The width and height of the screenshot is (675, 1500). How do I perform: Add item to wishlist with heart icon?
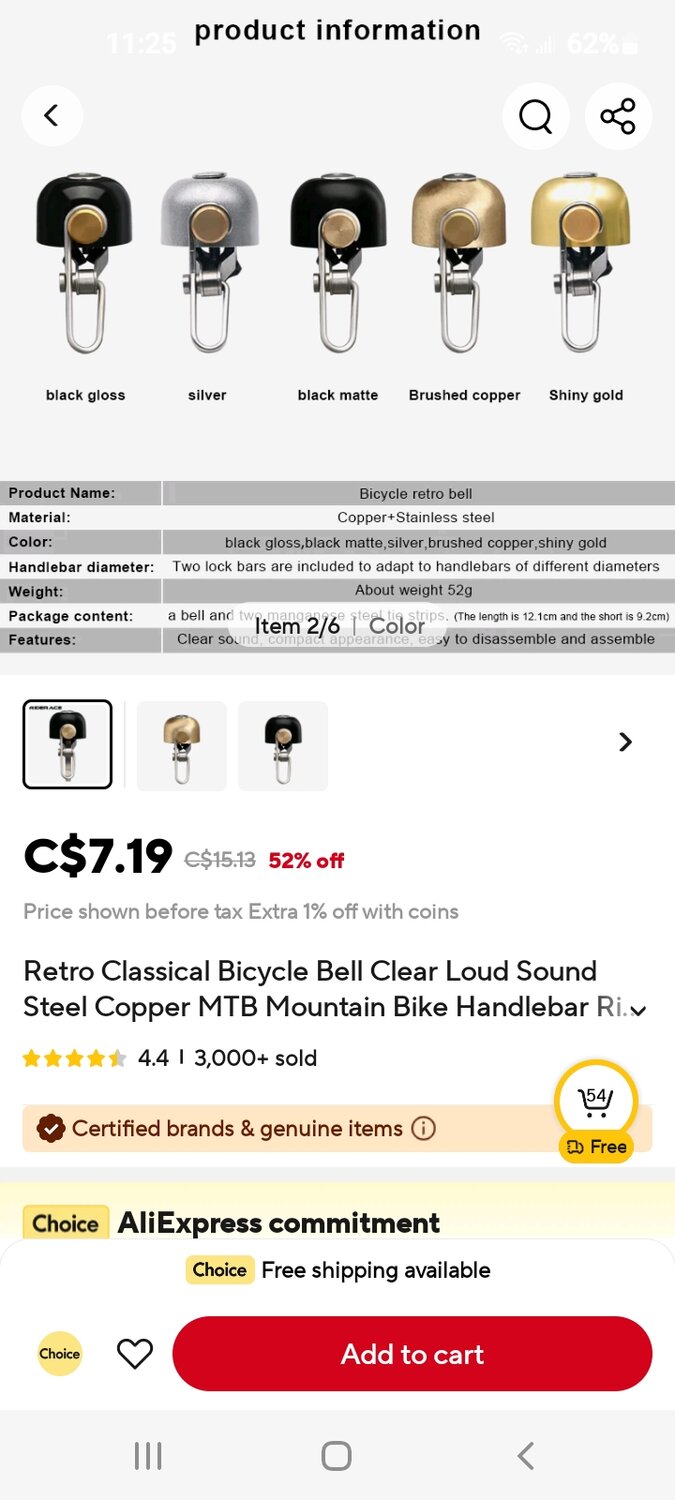click(135, 1354)
